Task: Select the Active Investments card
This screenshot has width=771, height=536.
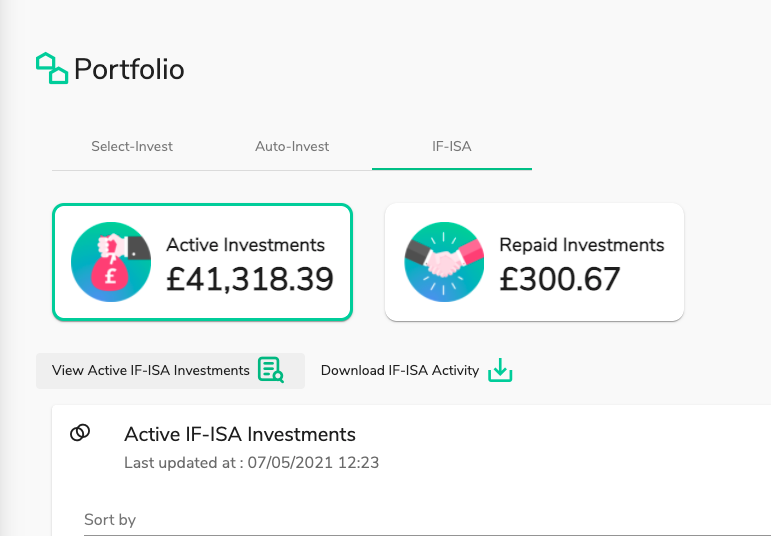Action: pos(203,262)
